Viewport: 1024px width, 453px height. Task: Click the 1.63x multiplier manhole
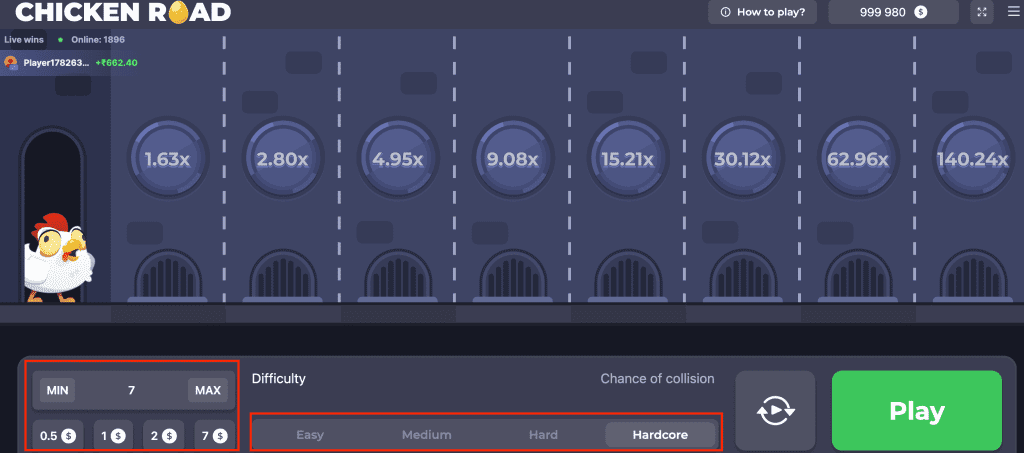tap(168, 159)
